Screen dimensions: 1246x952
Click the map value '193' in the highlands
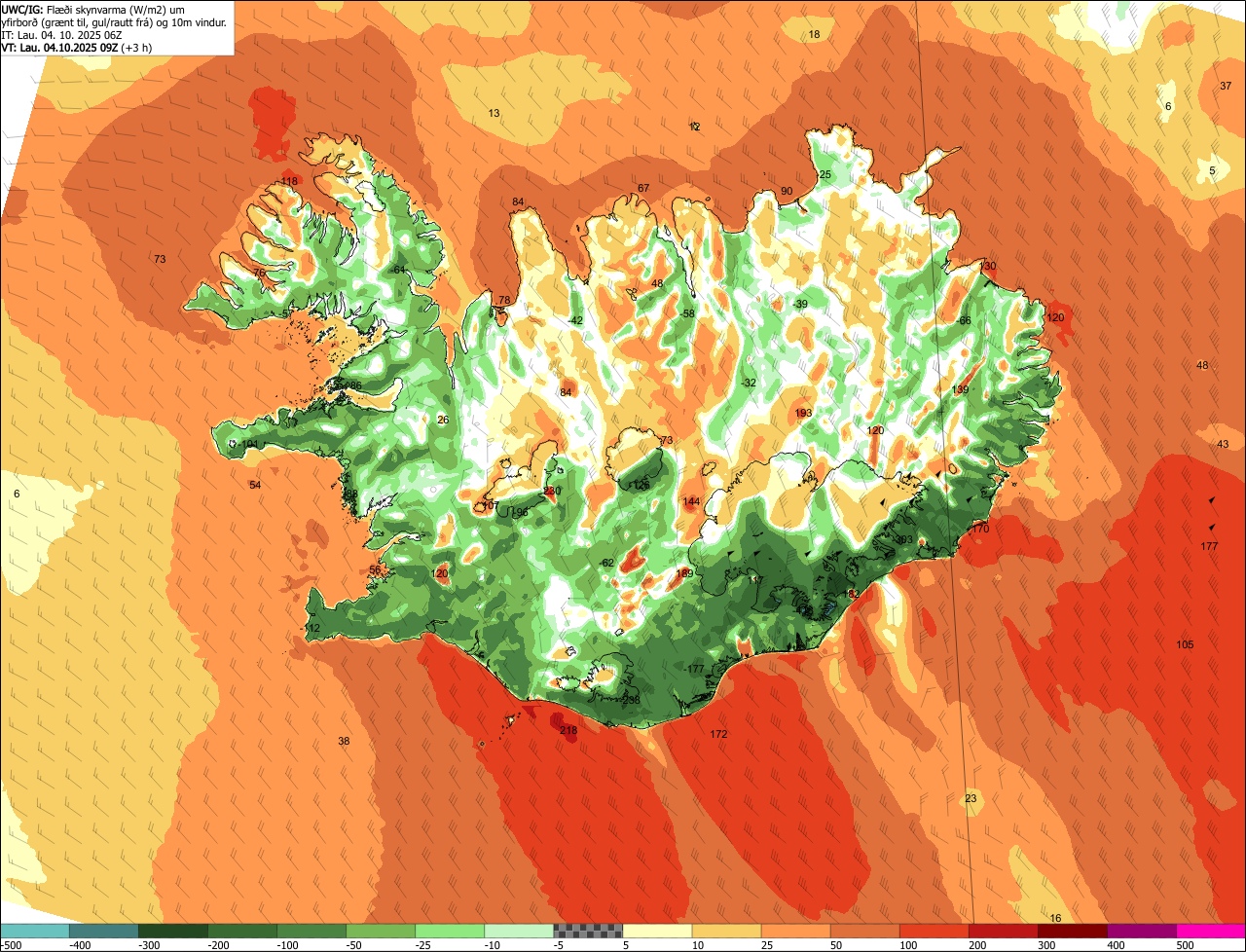click(803, 413)
